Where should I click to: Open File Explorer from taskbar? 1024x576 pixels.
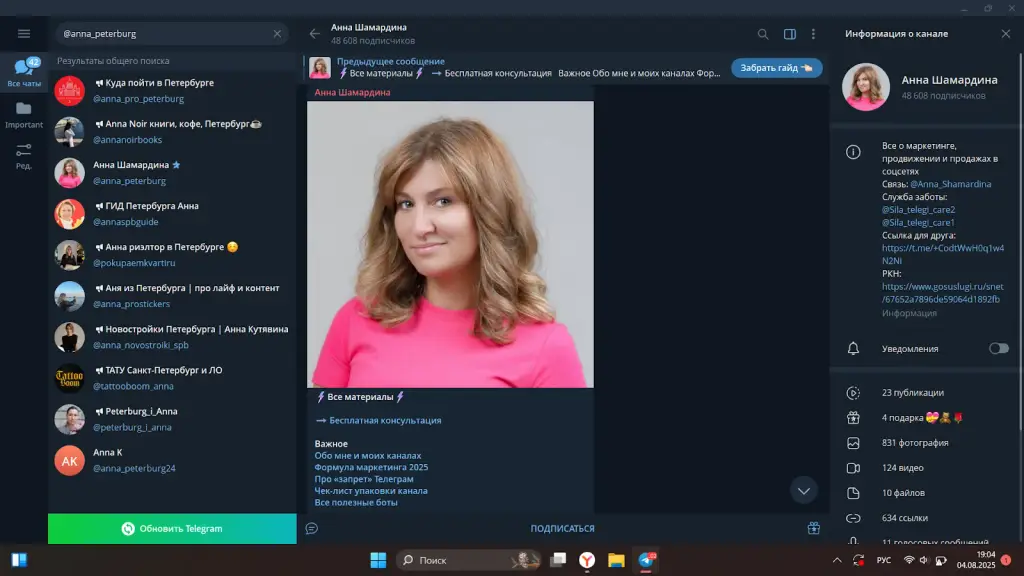616,560
